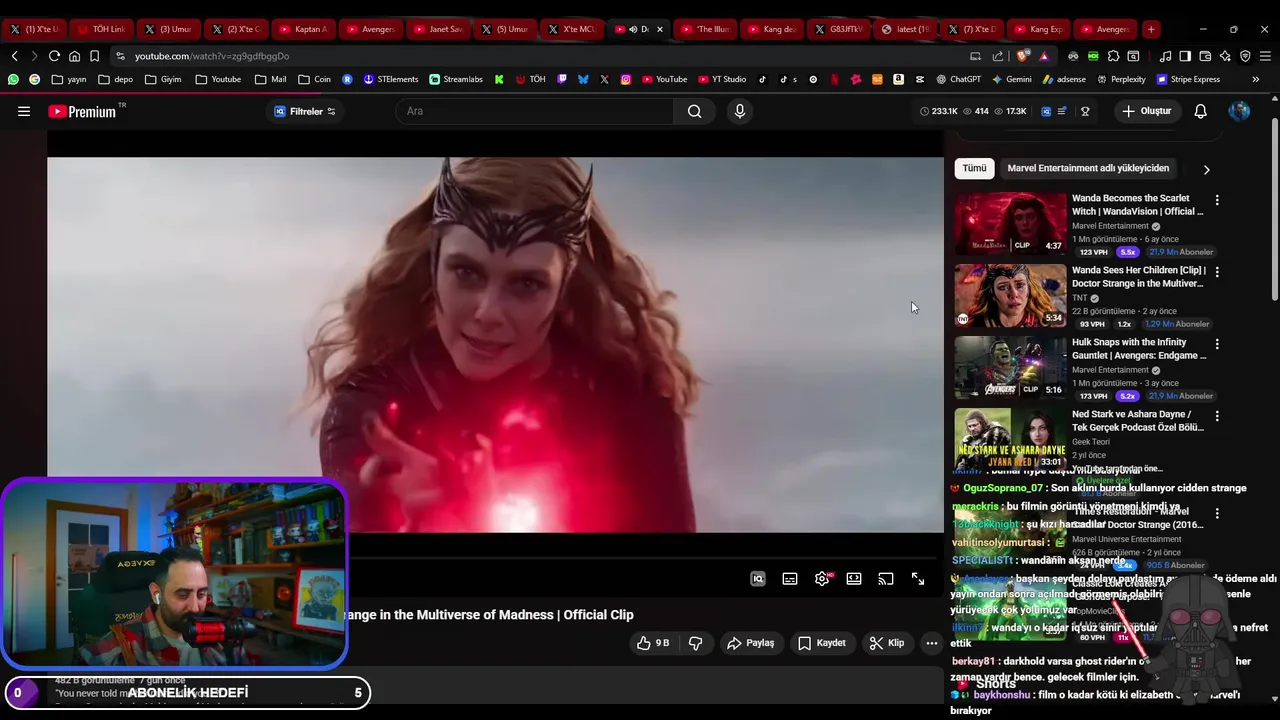Image resolution: width=1280 pixels, height=720 pixels.
Task: Click vidIQ trophy icon in header
Action: click(1085, 111)
